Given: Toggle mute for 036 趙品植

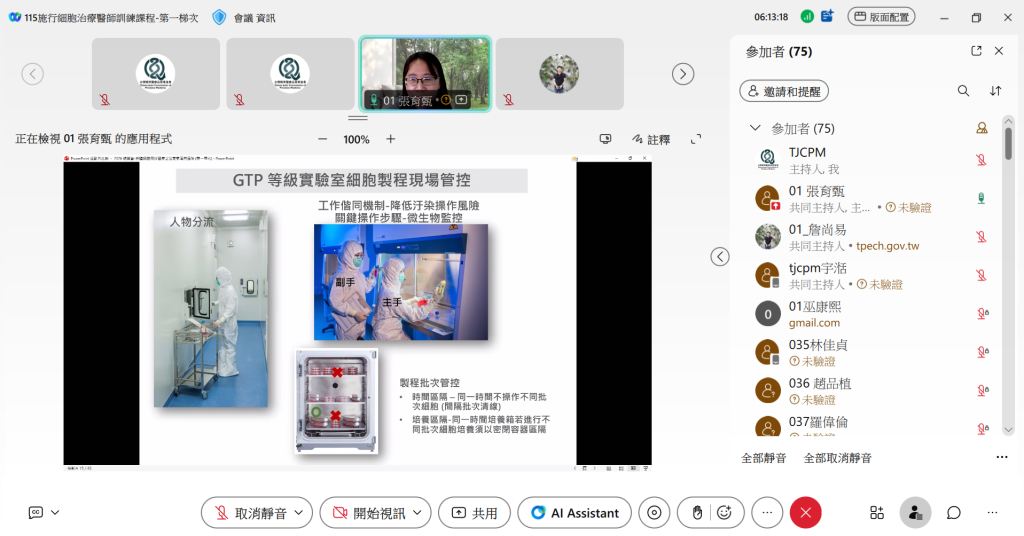Looking at the screenshot, I should click(x=982, y=391).
